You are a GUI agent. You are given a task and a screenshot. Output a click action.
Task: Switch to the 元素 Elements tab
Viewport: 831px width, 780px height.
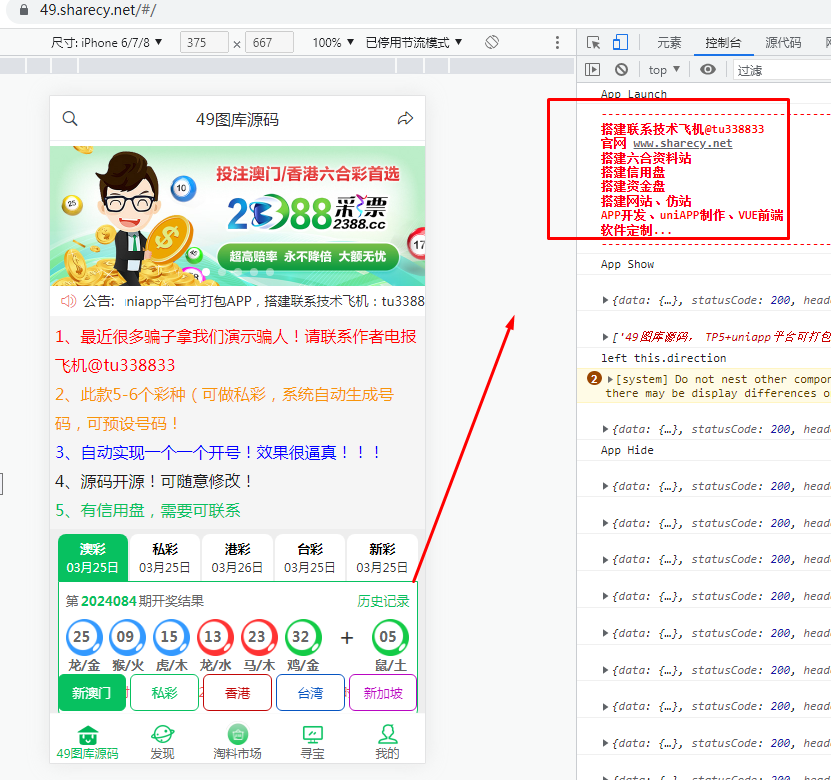tap(669, 42)
